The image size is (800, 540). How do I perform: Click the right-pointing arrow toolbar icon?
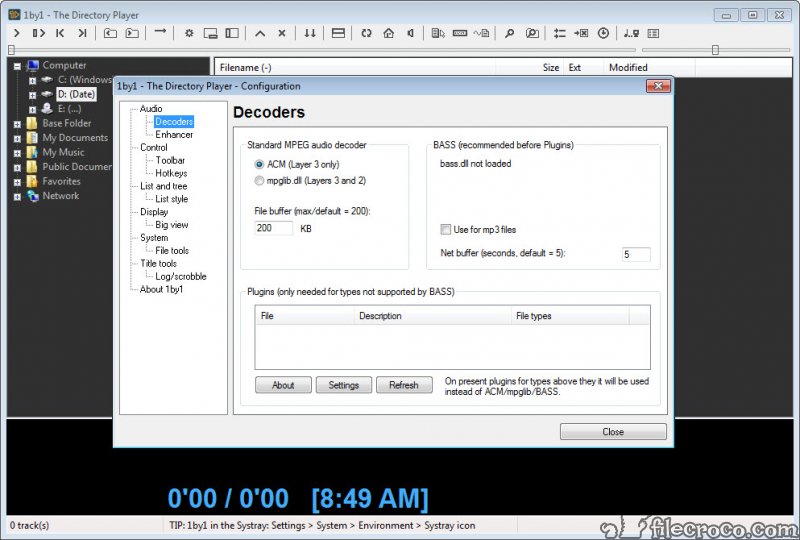coord(160,32)
